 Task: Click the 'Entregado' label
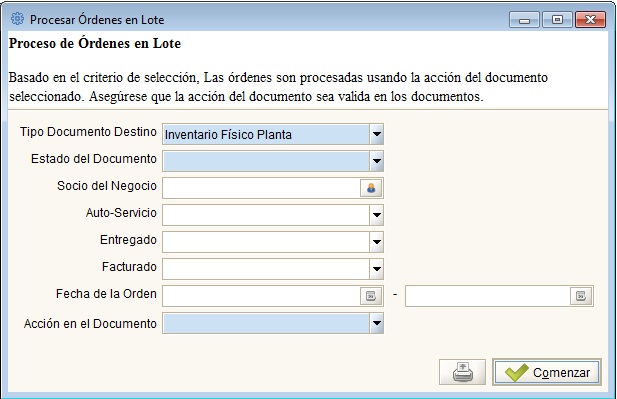128,240
